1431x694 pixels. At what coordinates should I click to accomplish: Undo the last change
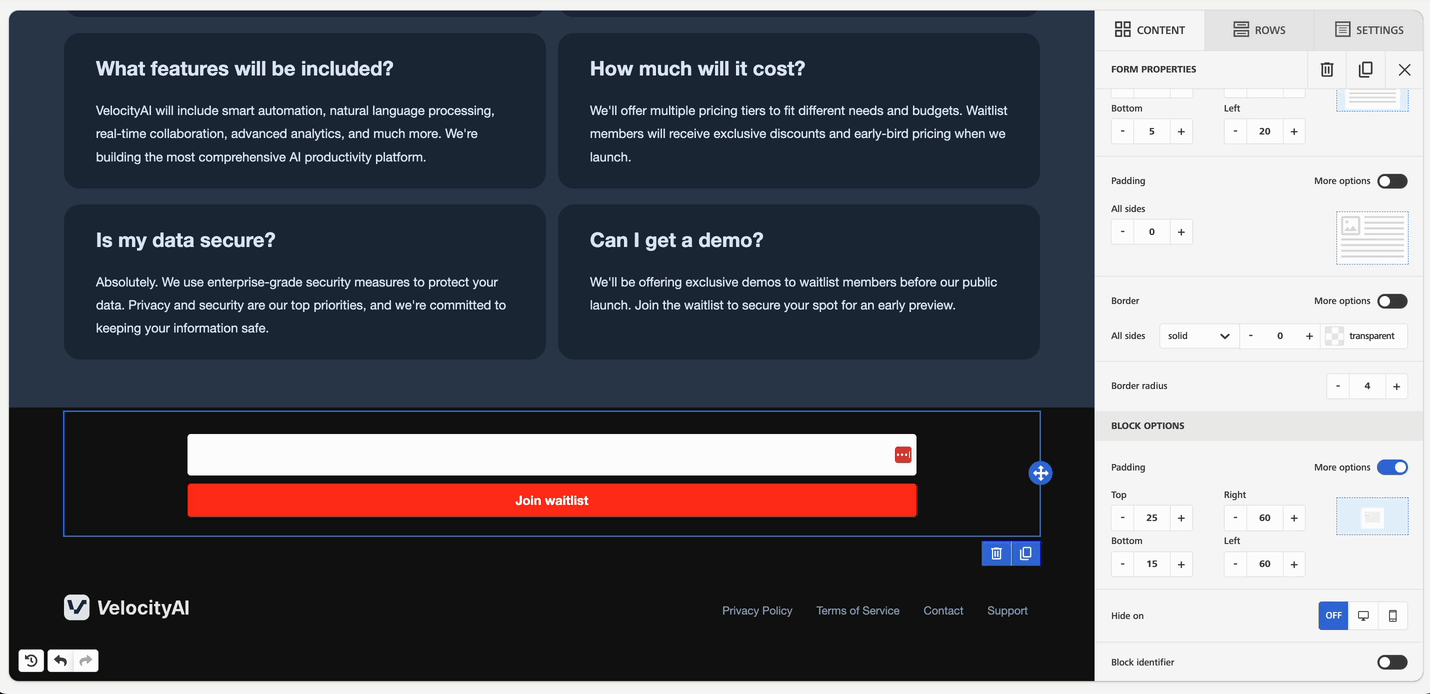click(x=60, y=660)
